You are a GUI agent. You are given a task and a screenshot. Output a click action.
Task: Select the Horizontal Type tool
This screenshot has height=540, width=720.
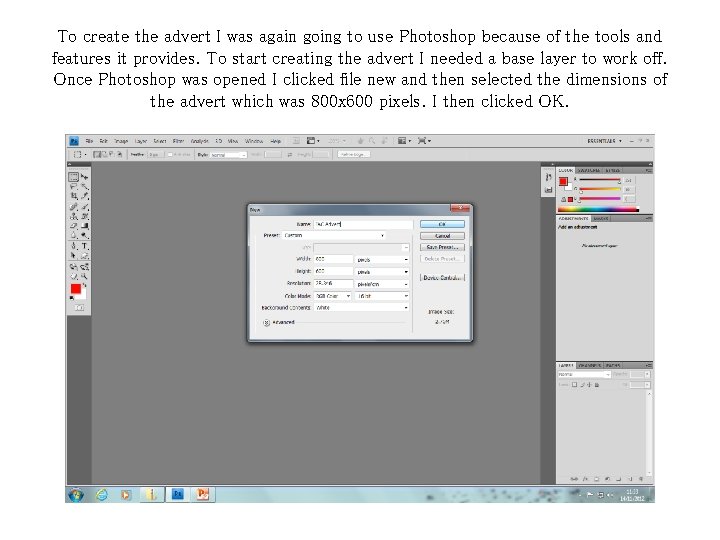pyautogui.click(x=84, y=246)
